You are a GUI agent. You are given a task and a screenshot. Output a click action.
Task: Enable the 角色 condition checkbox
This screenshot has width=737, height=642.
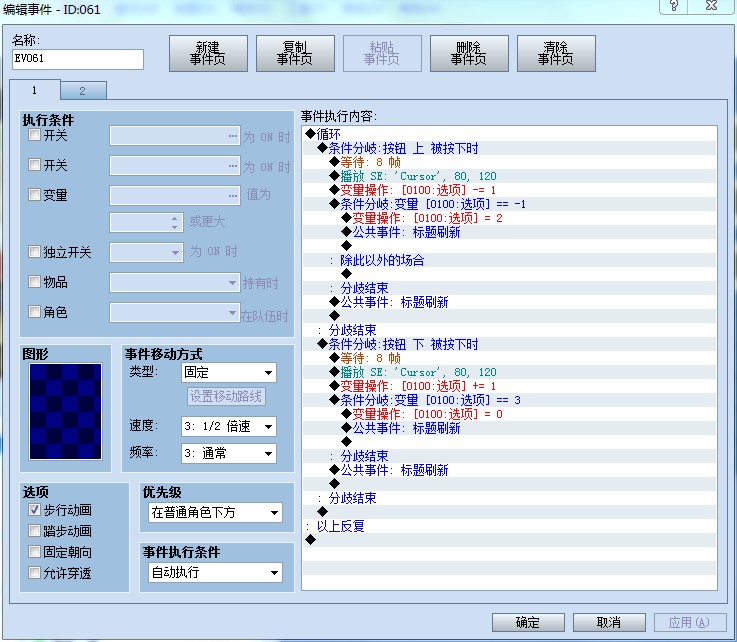pyautogui.click(x=34, y=312)
